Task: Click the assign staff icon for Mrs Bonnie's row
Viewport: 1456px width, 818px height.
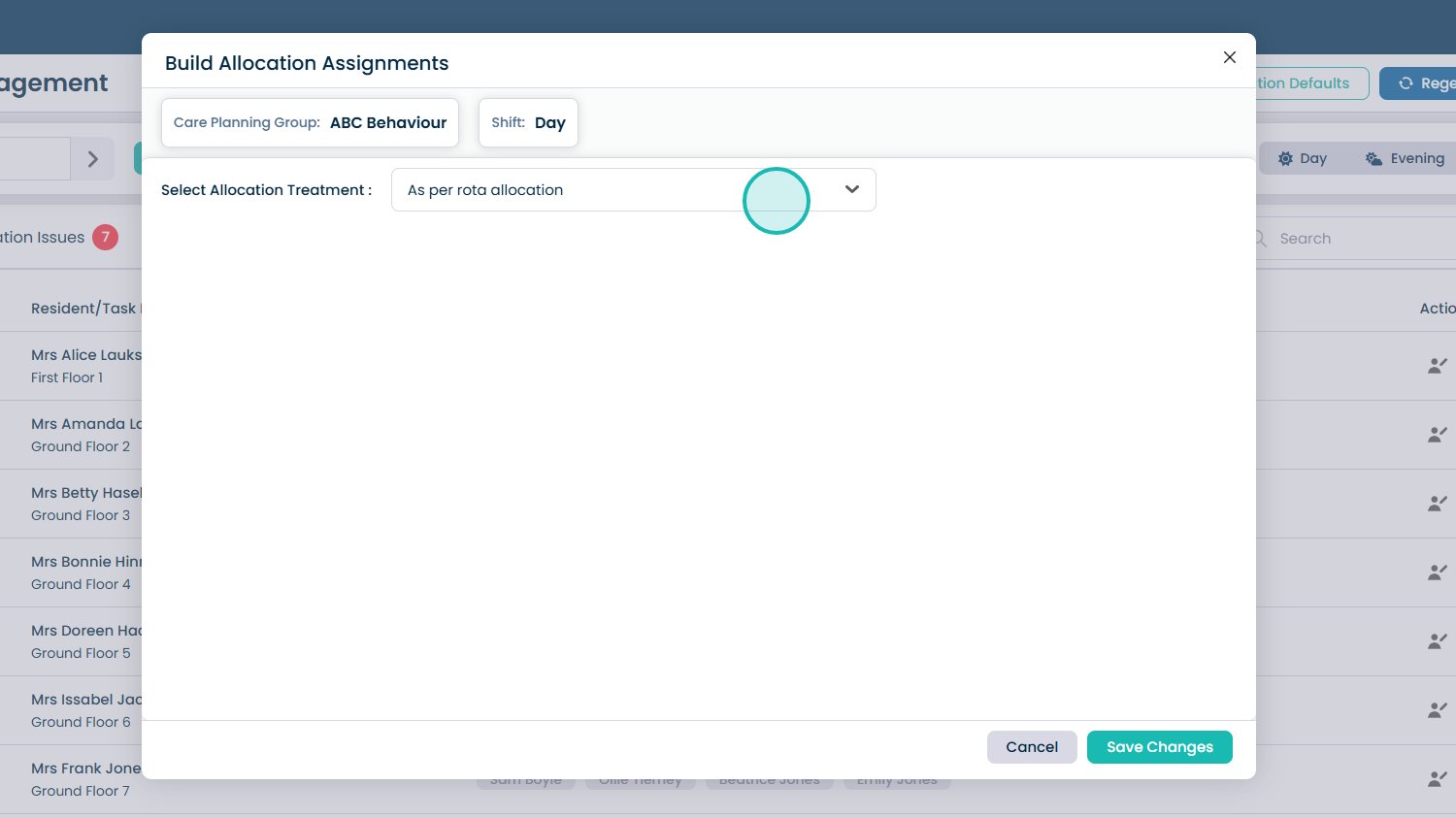Action: coord(1438,573)
